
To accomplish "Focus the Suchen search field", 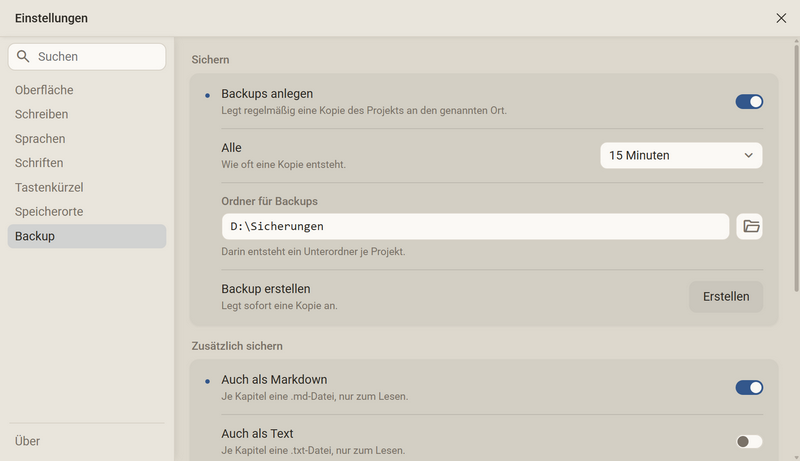I will click(87, 57).
